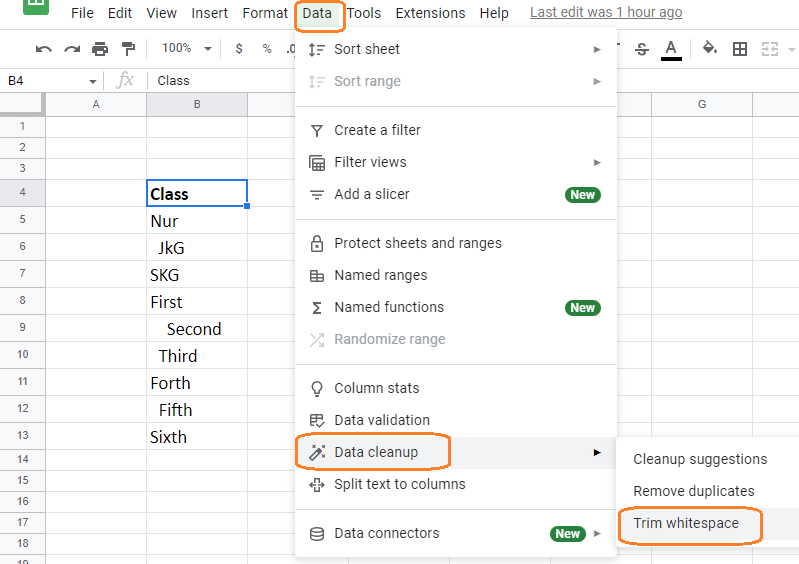Viewport: 799px width, 564px height.
Task: Close the open Data menu
Action: (x=317, y=13)
